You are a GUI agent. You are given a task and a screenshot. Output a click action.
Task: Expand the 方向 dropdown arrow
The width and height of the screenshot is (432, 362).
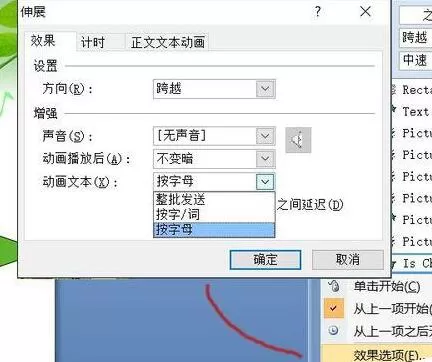coord(265,89)
